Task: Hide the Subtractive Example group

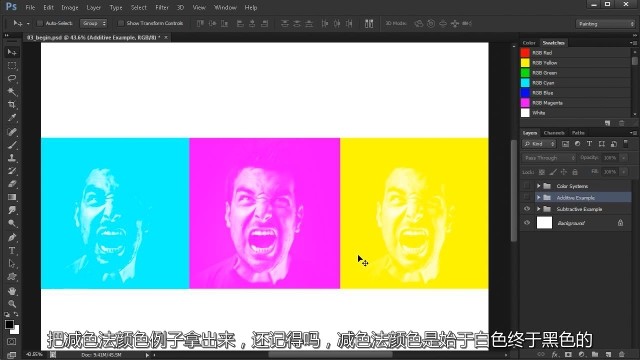Action: pos(527,209)
